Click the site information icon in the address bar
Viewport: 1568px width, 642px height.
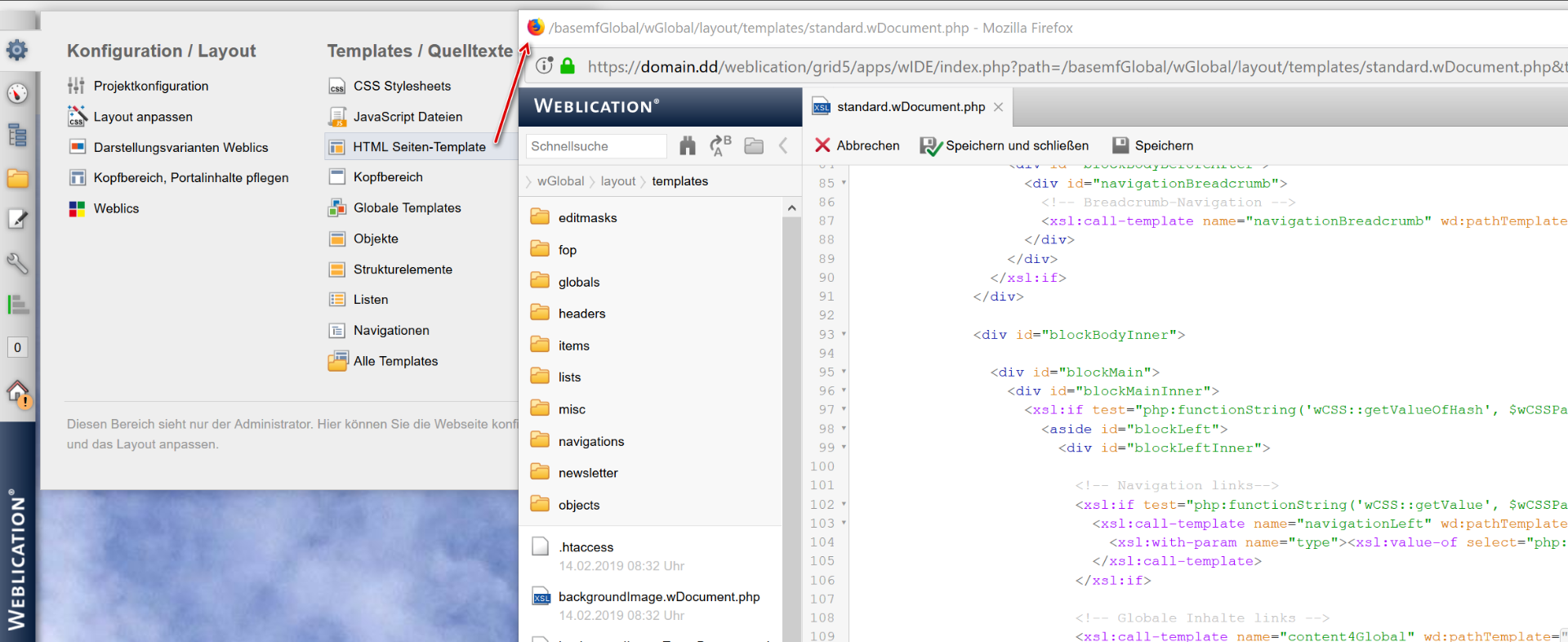tap(545, 66)
